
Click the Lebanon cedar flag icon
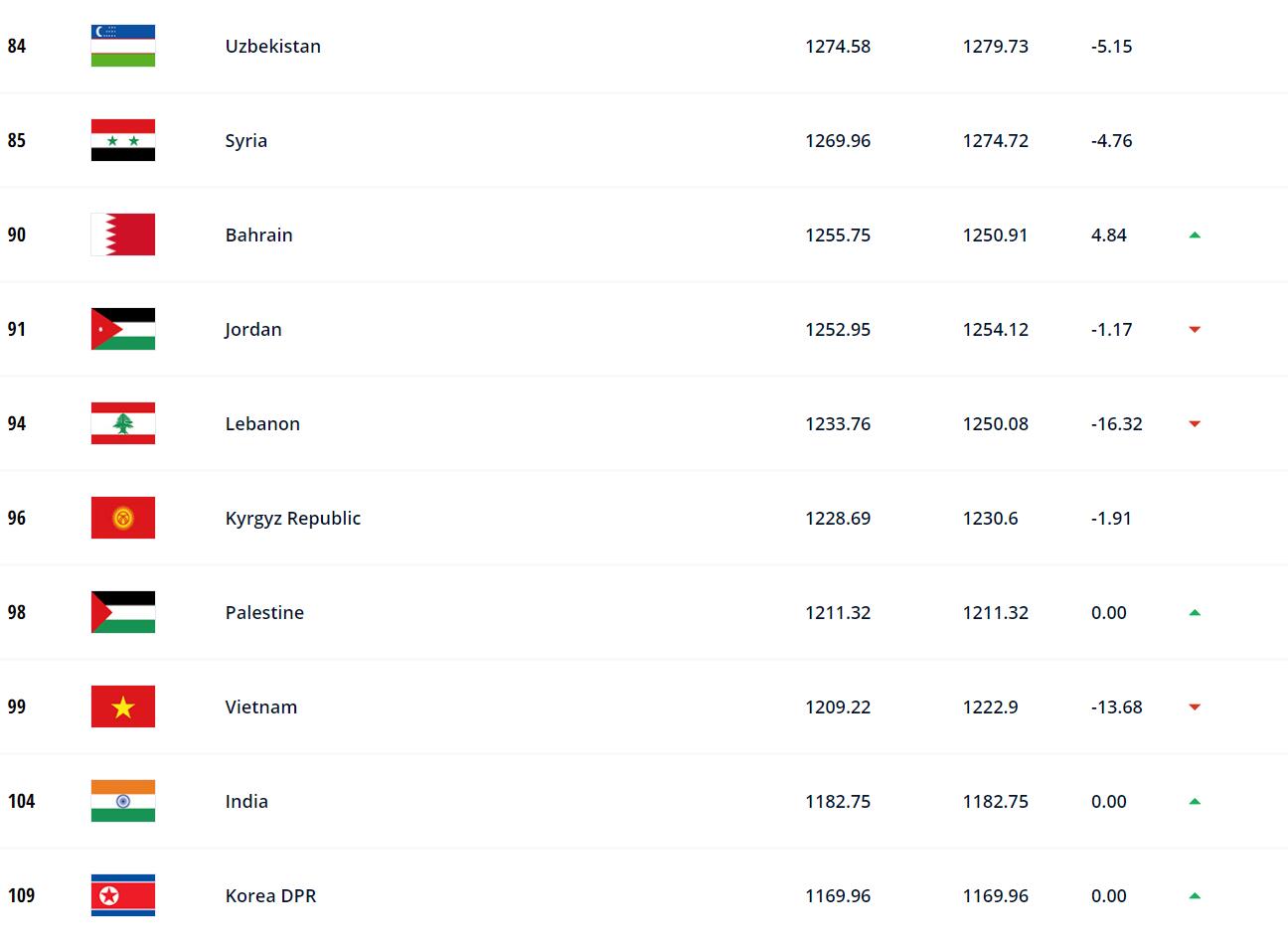(123, 423)
